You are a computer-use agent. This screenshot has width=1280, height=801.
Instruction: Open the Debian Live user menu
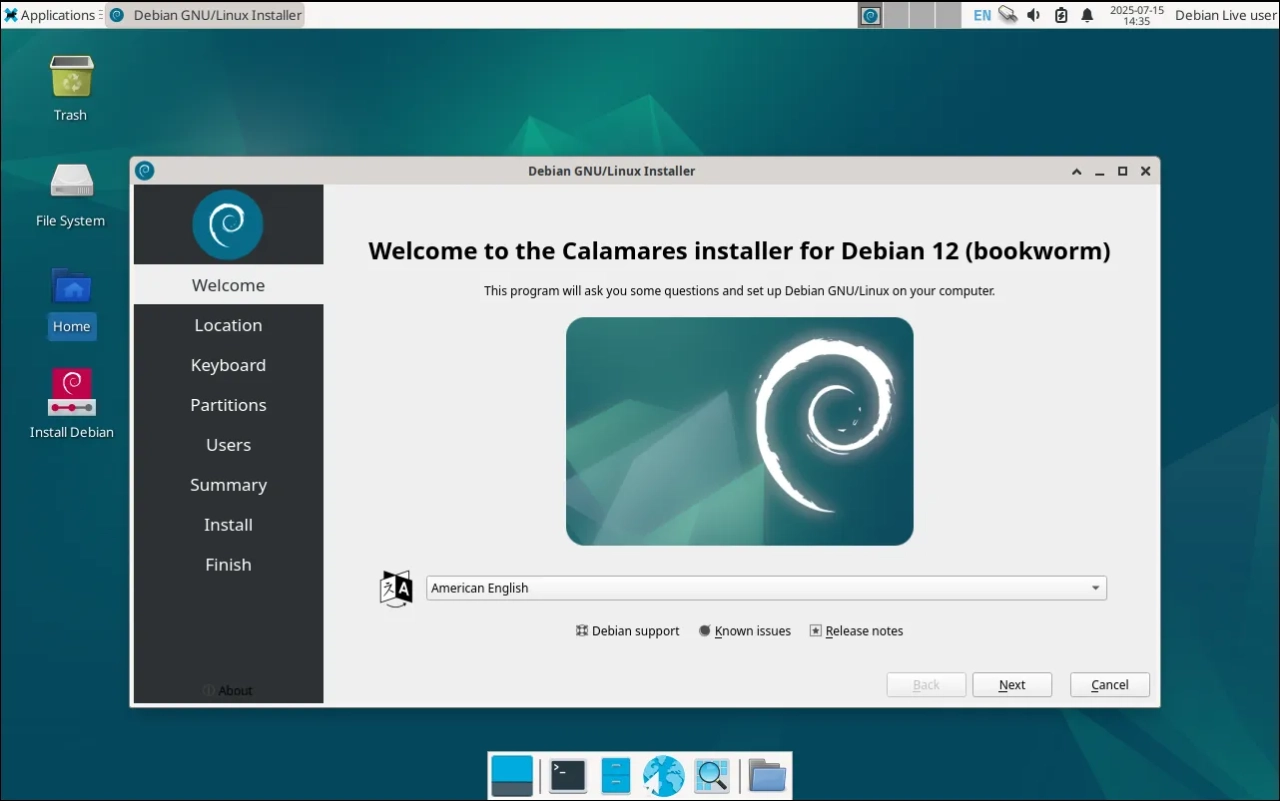(1225, 15)
